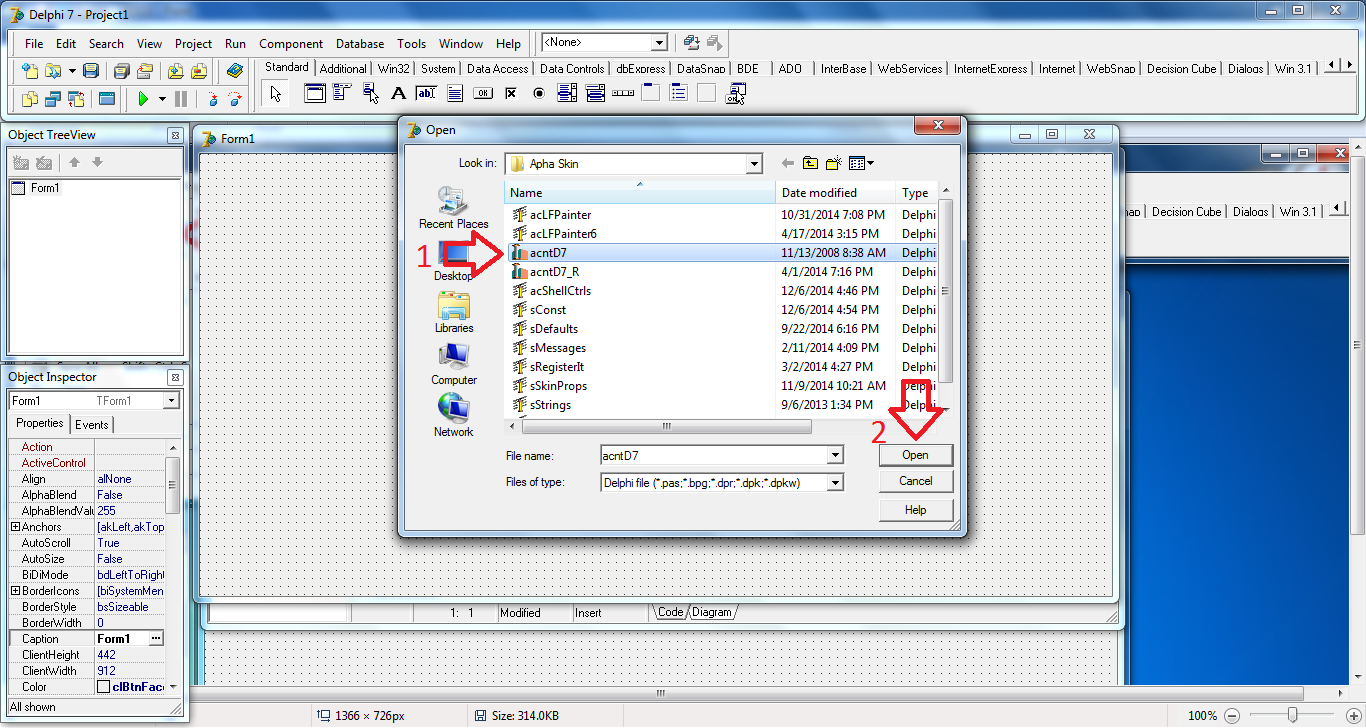Open the Look in folder dropdown
This screenshot has height=728, width=1366.
coord(754,162)
